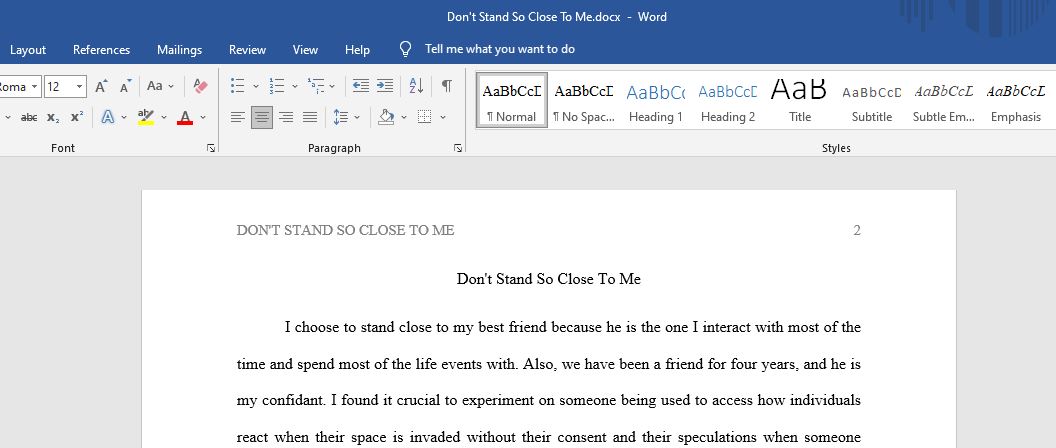Sort text alphabetically
This screenshot has height=448, width=1056.
point(416,86)
